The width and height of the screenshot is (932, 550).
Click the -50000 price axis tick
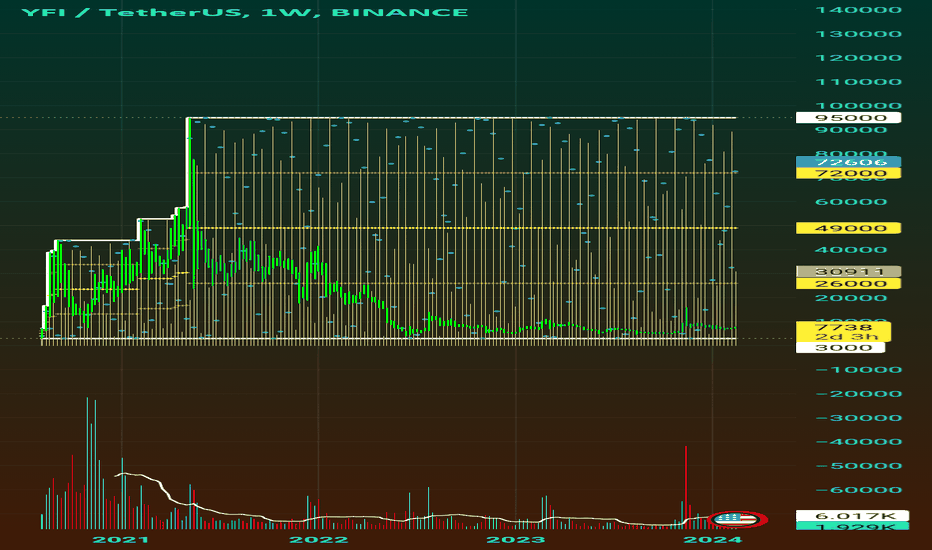click(x=859, y=466)
